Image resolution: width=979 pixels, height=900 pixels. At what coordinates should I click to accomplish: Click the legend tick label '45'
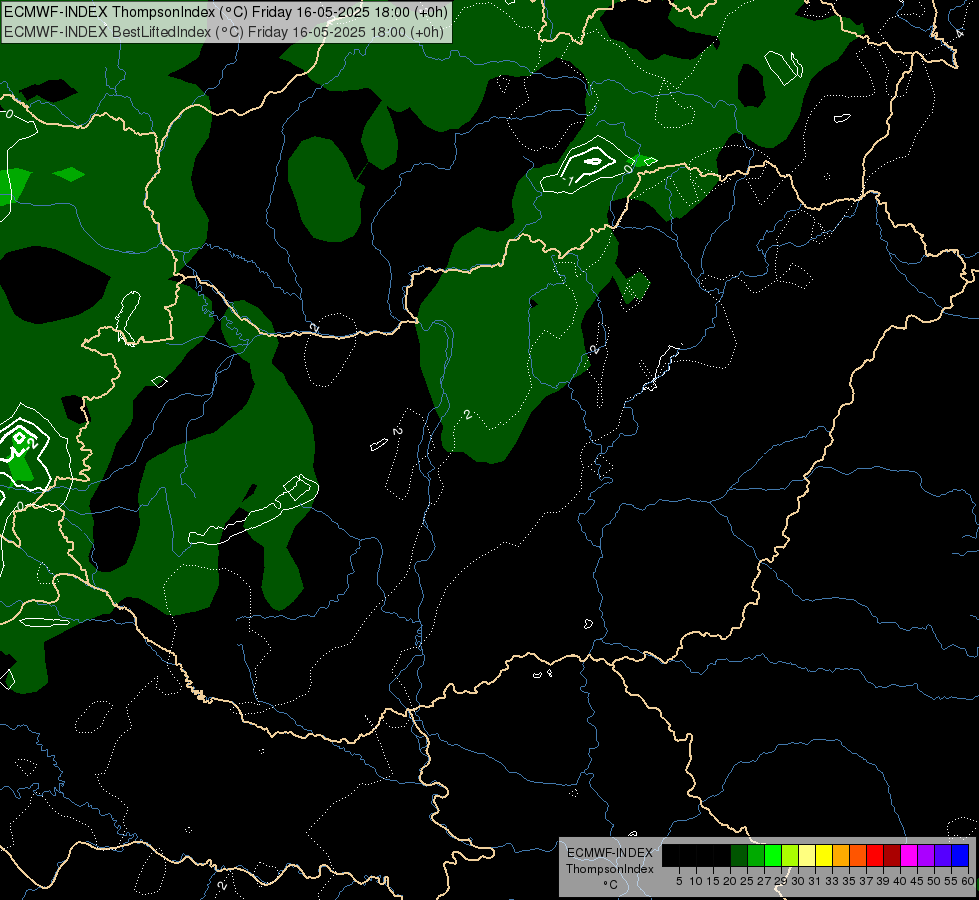click(x=917, y=881)
